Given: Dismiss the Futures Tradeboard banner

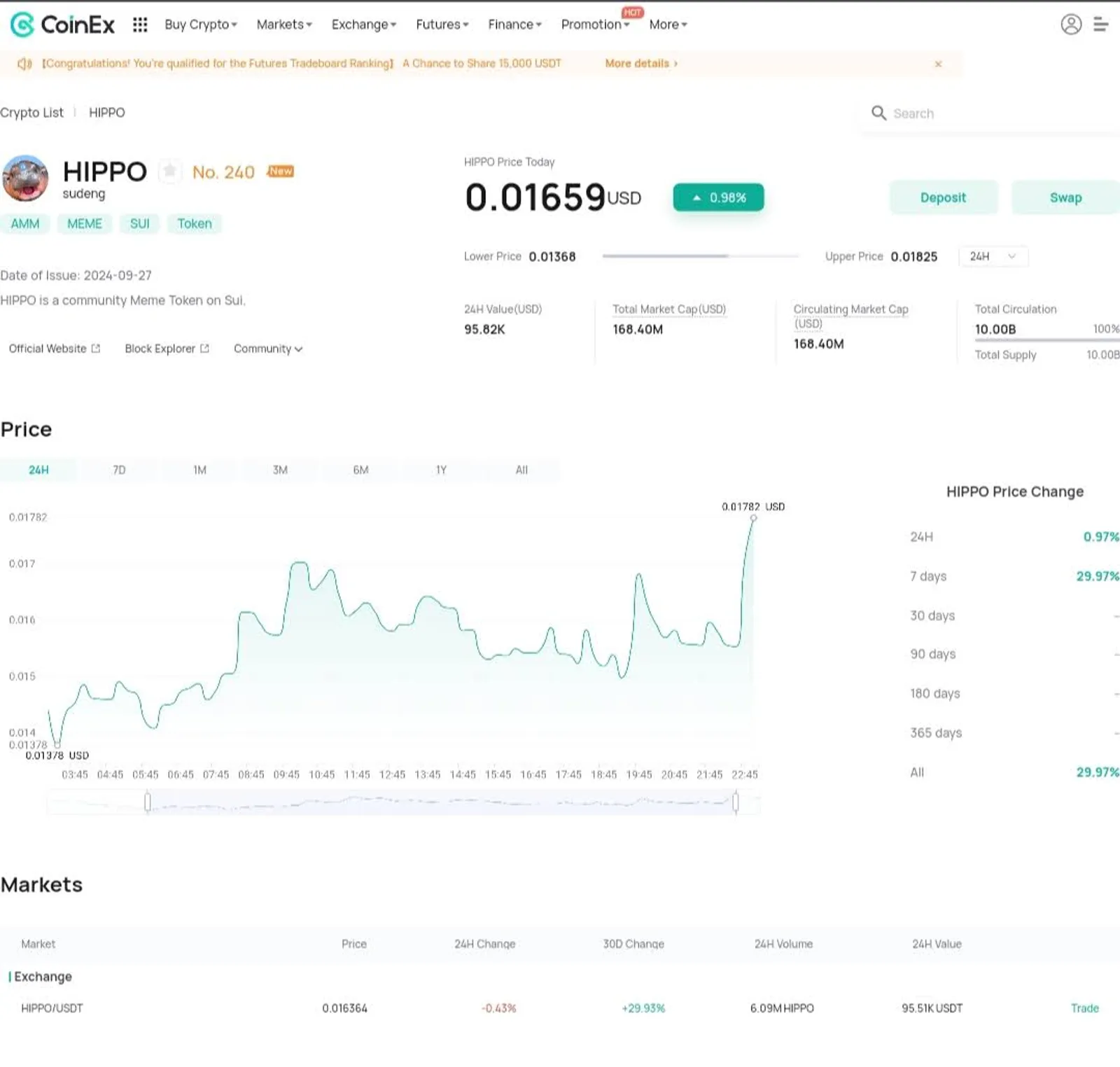Looking at the screenshot, I should click(938, 64).
